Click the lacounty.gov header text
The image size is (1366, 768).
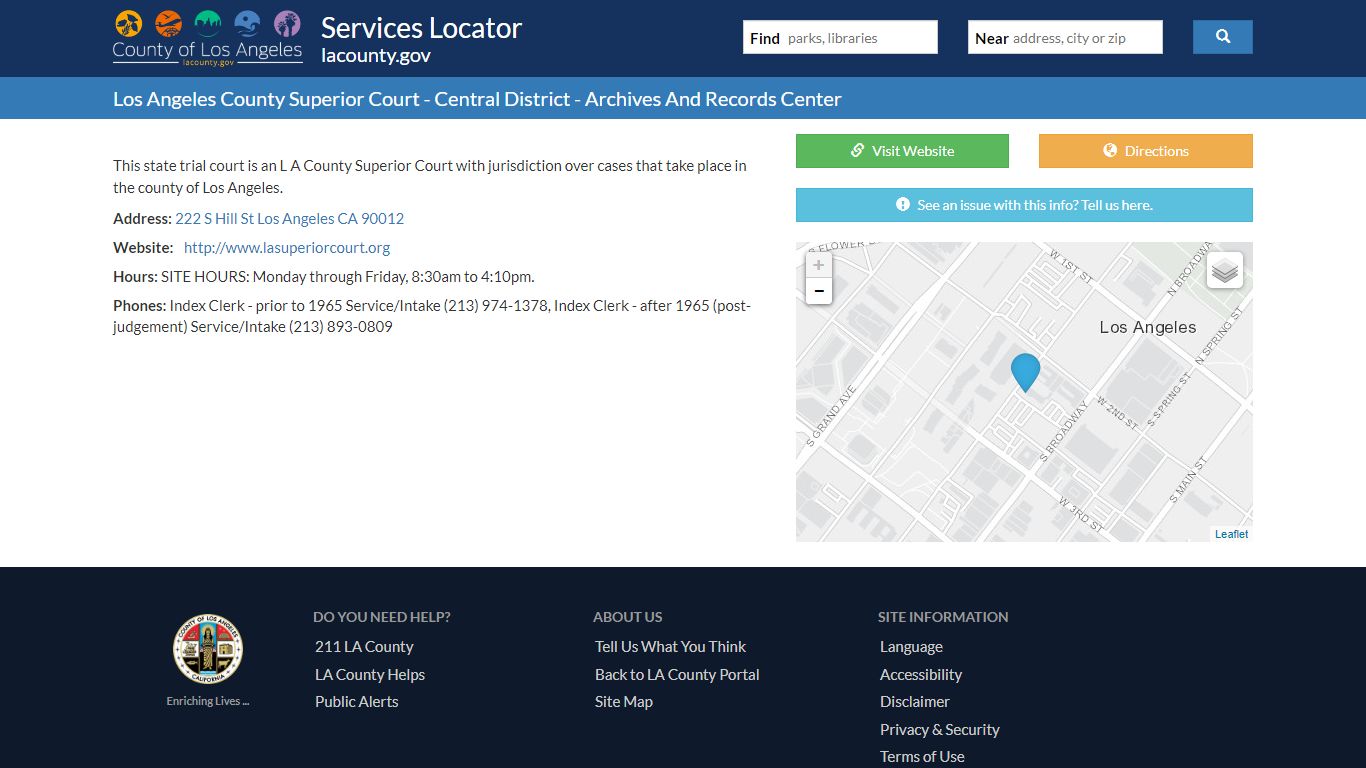376,56
